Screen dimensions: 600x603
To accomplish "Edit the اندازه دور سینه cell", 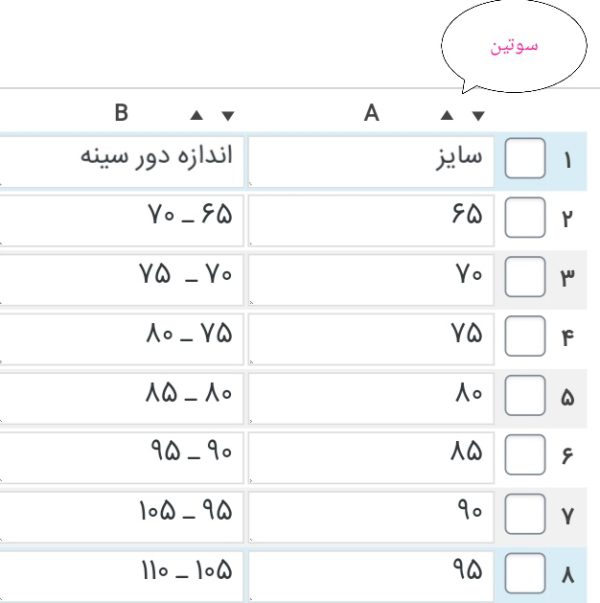I will click(x=121, y=161).
